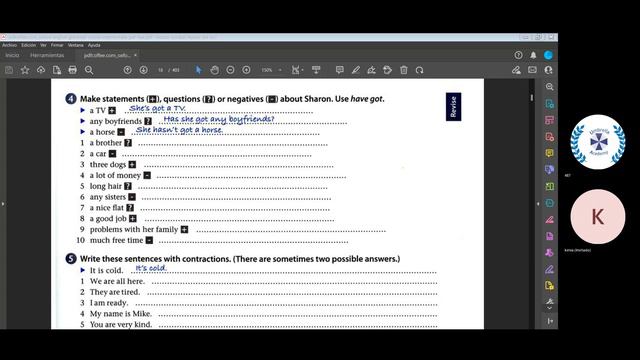Click the text "a brother" in exercise 4
This screenshot has height=360, width=640.
click(x=106, y=143)
